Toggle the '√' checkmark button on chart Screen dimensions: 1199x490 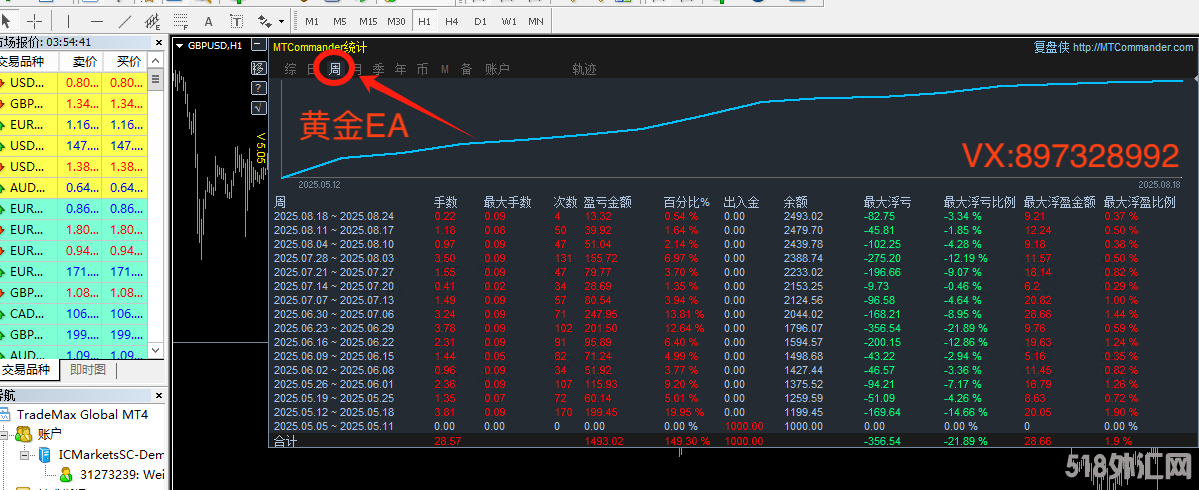[258, 107]
